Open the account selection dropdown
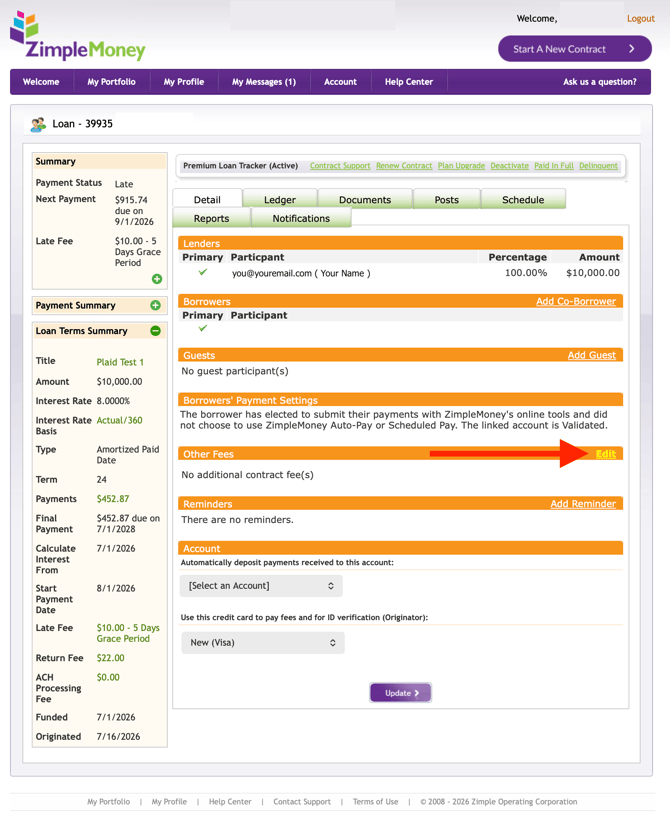Image resolution: width=670 pixels, height=823 pixels. tap(261, 586)
